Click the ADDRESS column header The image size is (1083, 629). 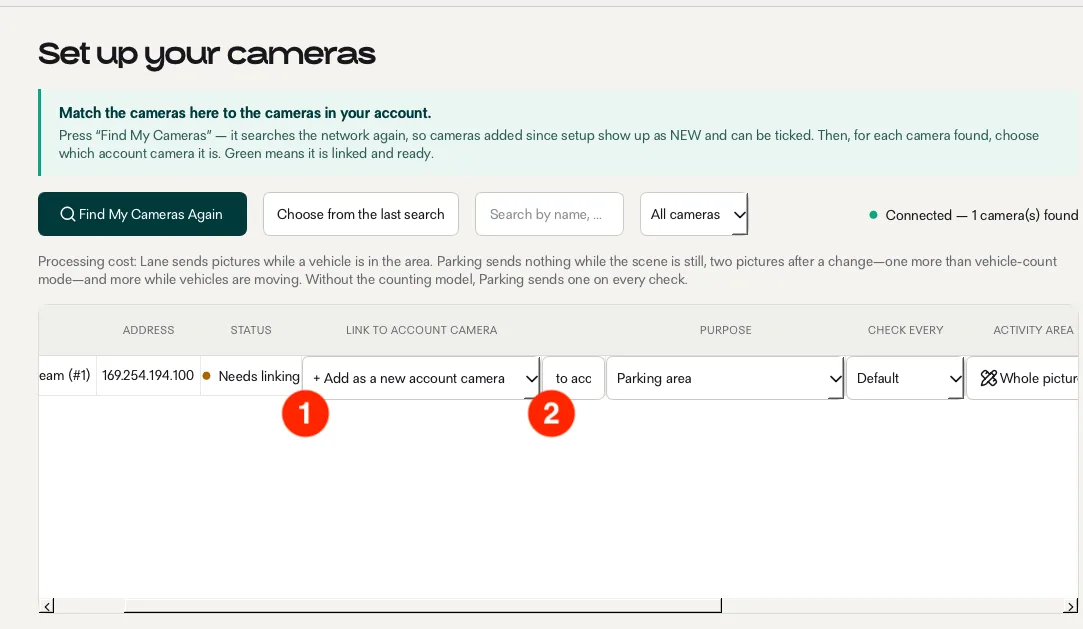click(148, 330)
